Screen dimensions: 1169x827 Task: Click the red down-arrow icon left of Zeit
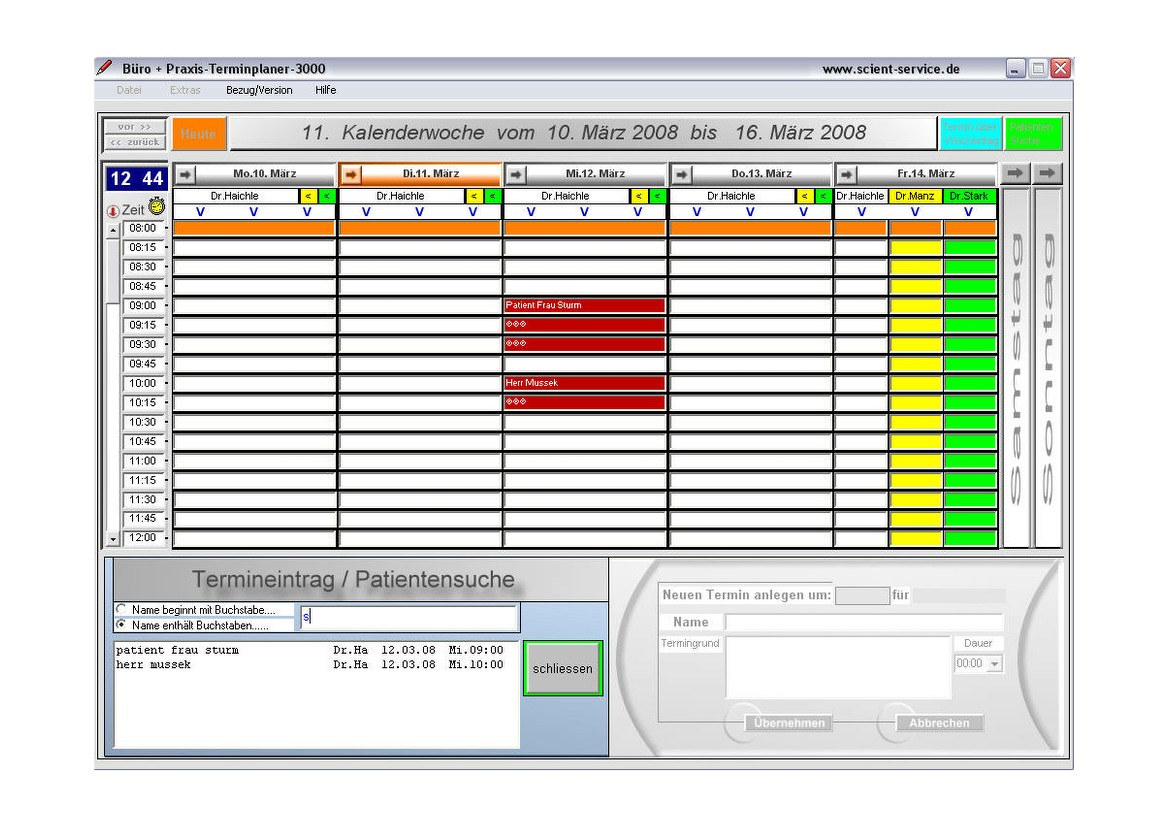(113, 211)
